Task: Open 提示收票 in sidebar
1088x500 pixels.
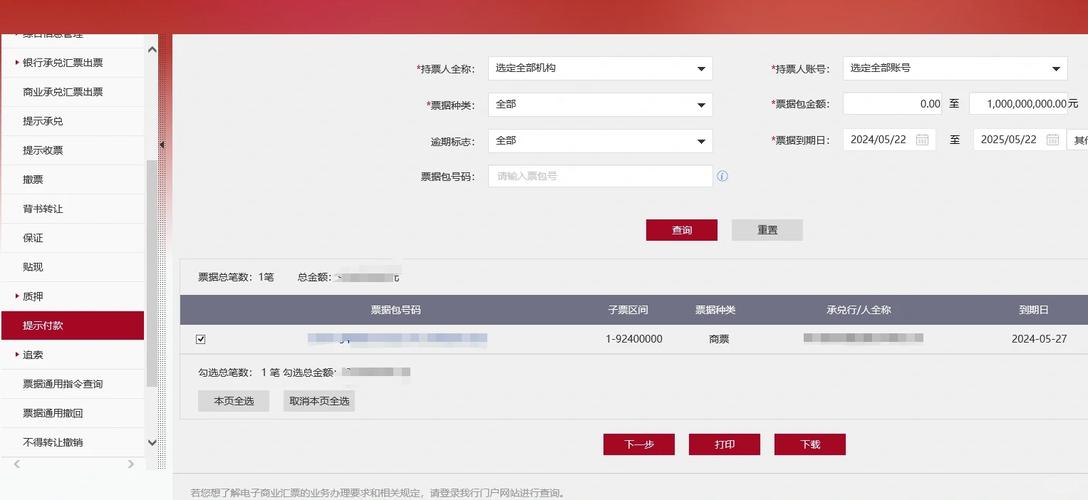Action: tap(43, 150)
